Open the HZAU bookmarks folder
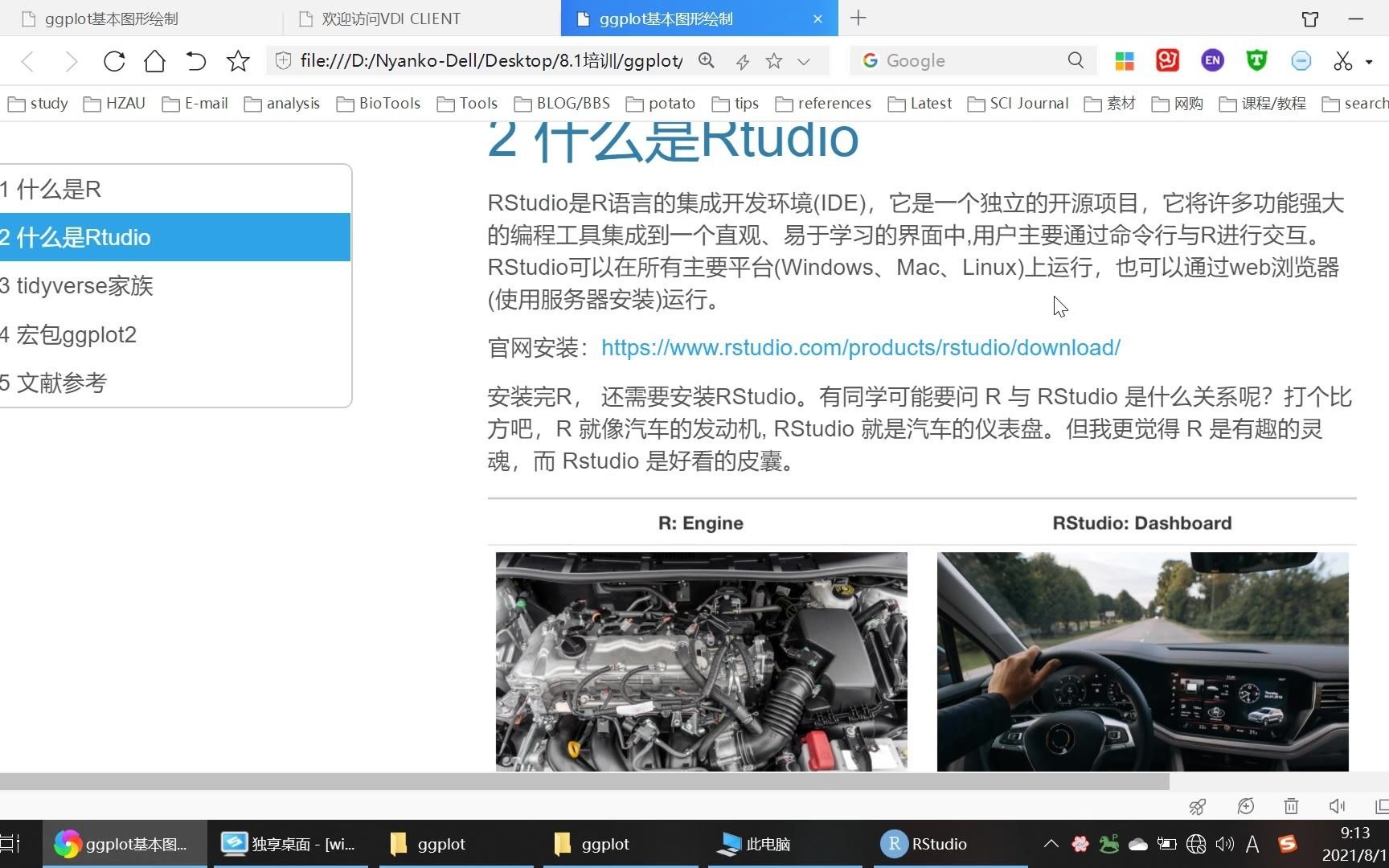Viewport: 1389px width, 868px height. [114, 104]
